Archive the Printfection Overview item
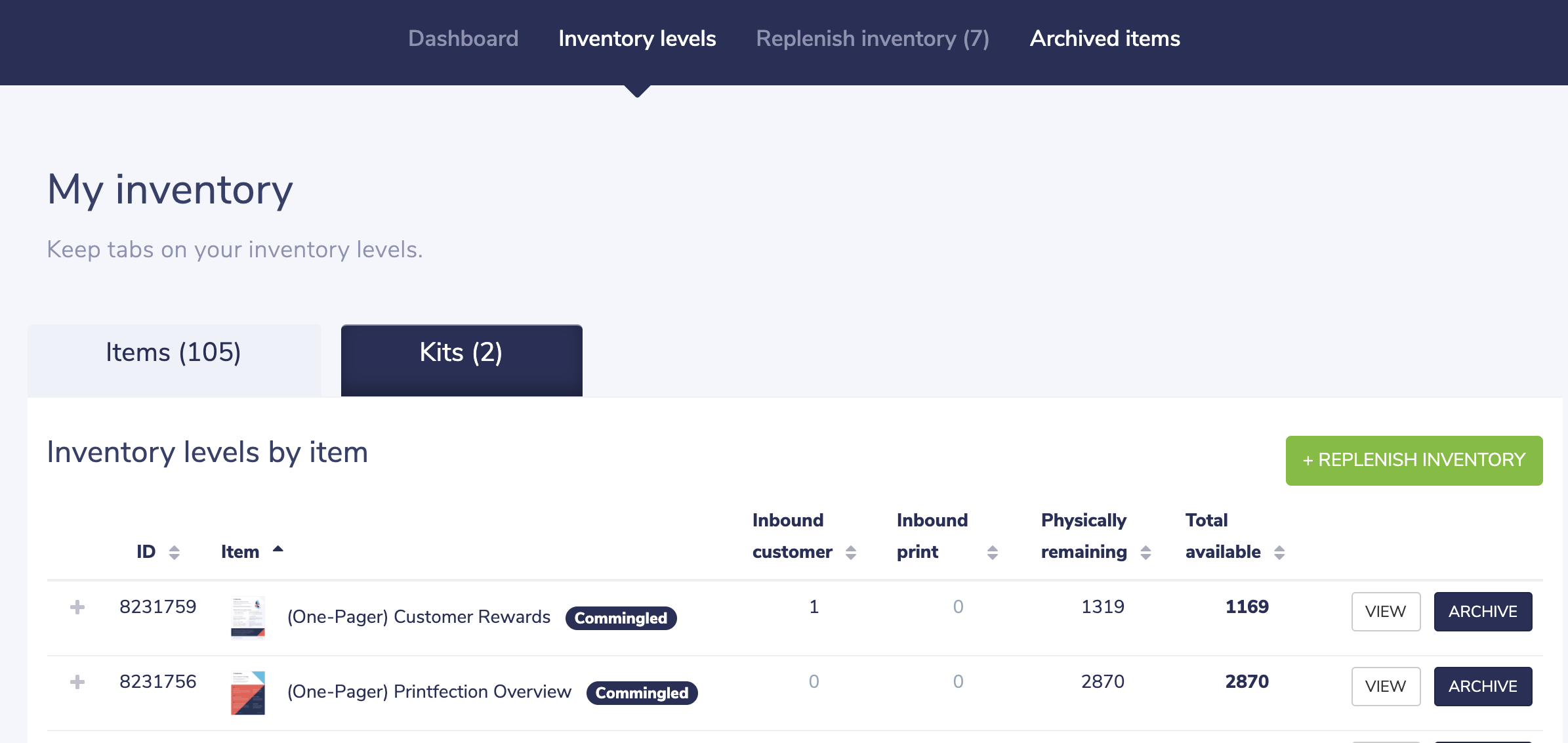 click(1483, 686)
